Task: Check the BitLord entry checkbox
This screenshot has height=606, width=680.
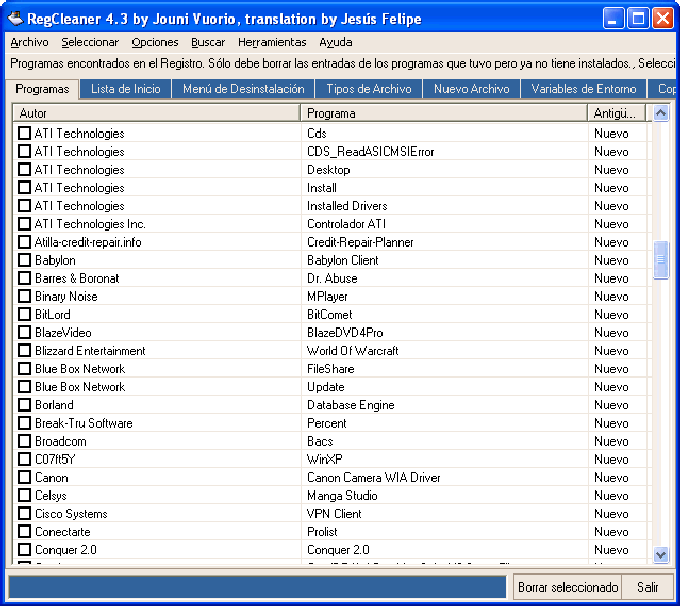Action: click(25, 314)
